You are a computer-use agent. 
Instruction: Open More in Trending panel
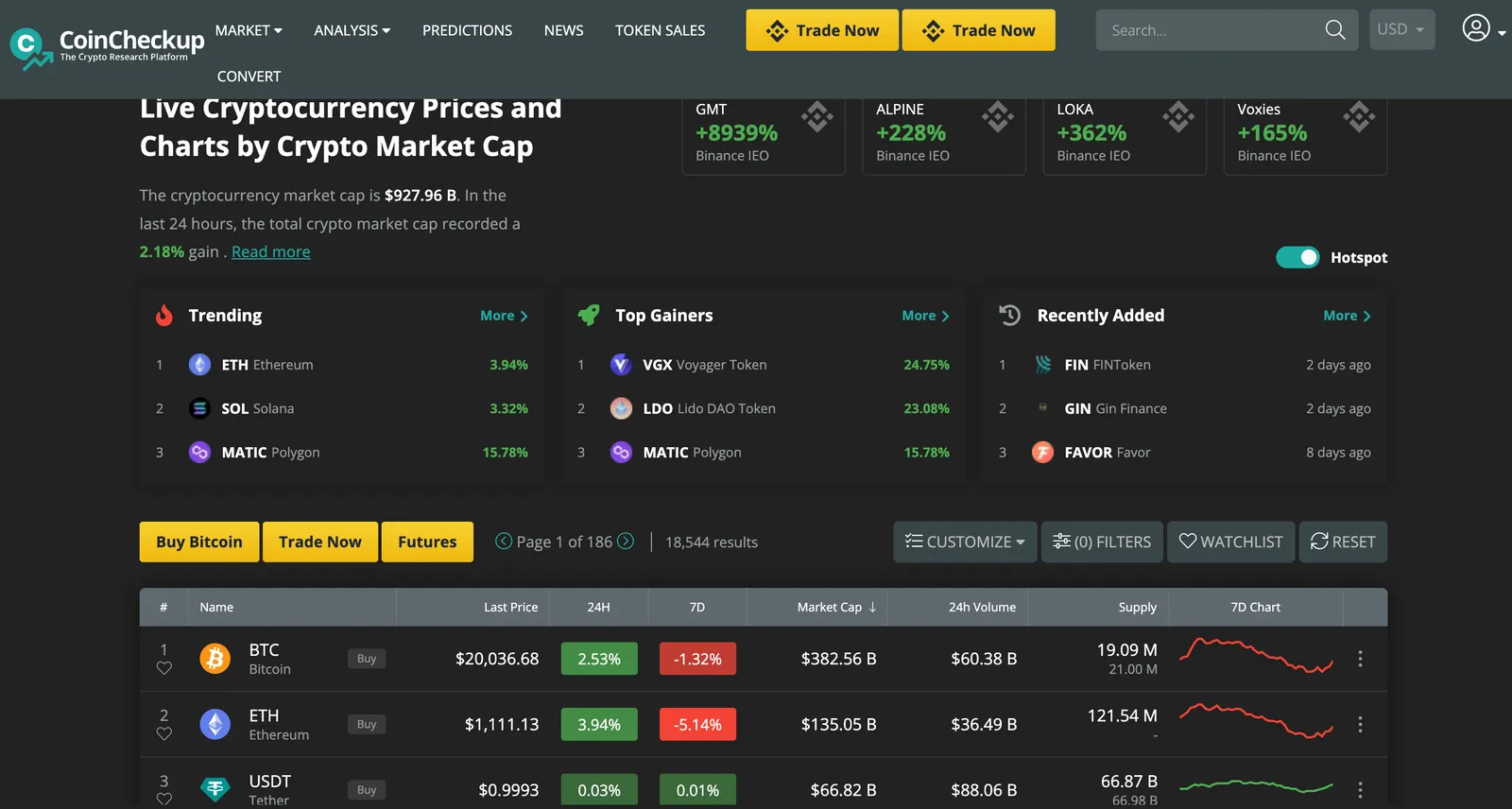click(x=504, y=316)
